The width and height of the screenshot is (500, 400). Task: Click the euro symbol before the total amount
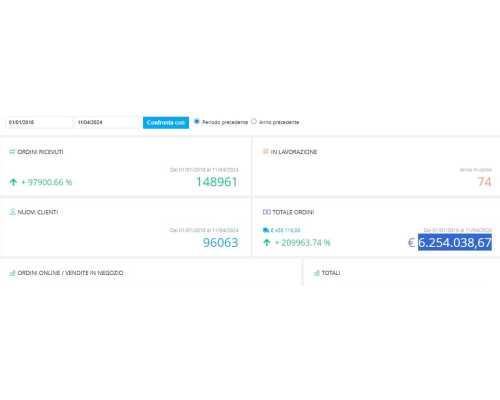411,243
